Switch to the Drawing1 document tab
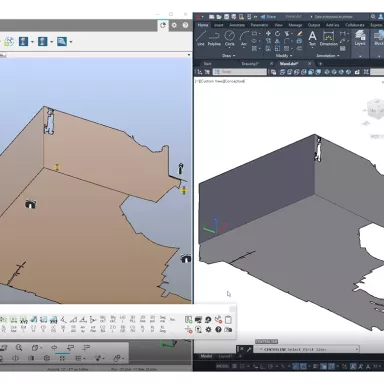The height and width of the screenshot is (384, 384). coord(250,64)
